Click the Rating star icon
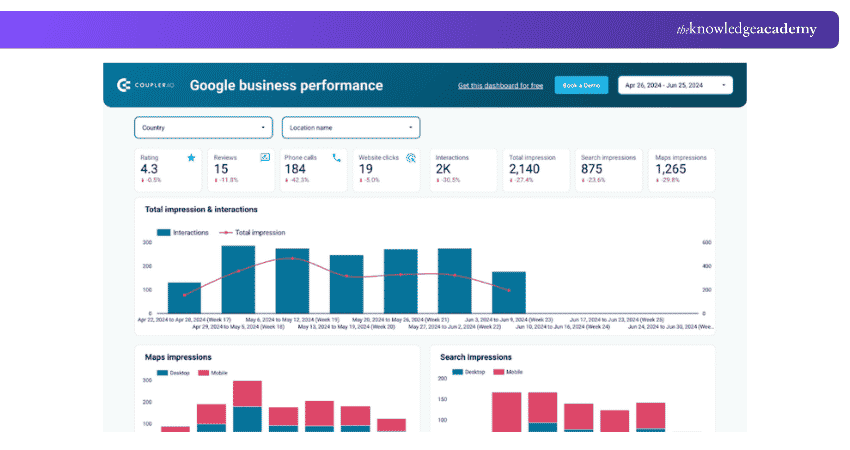Viewport: 850px width, 450px height. point(191,158)
